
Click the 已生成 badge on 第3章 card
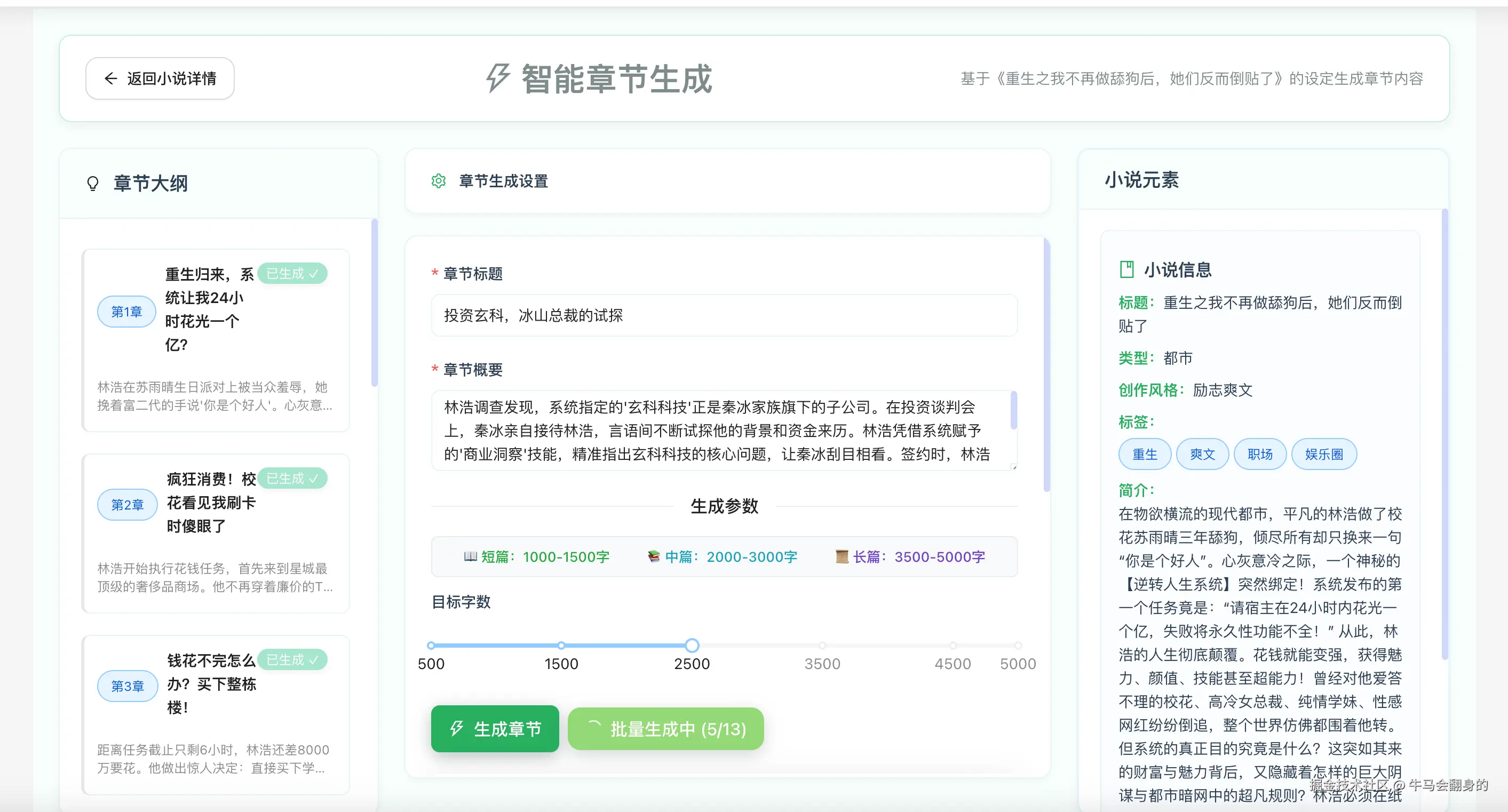[291, 659]
